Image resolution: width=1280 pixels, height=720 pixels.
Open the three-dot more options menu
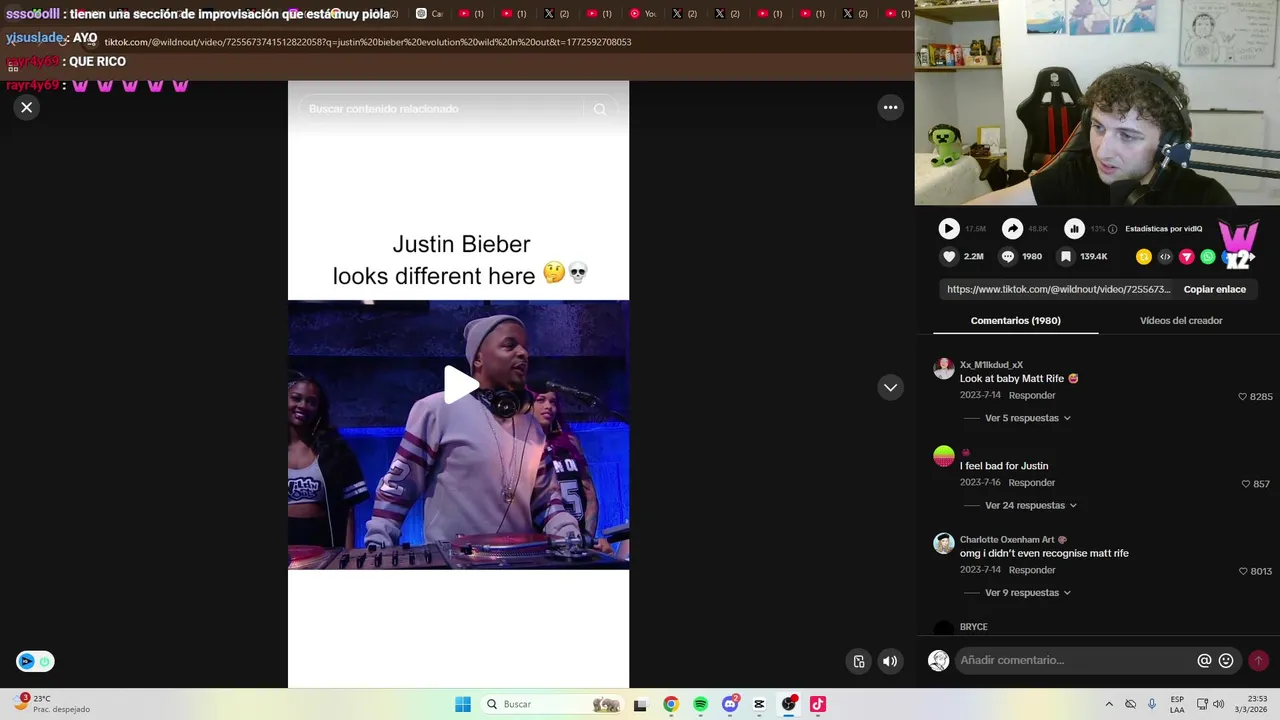tap(890, 107)
